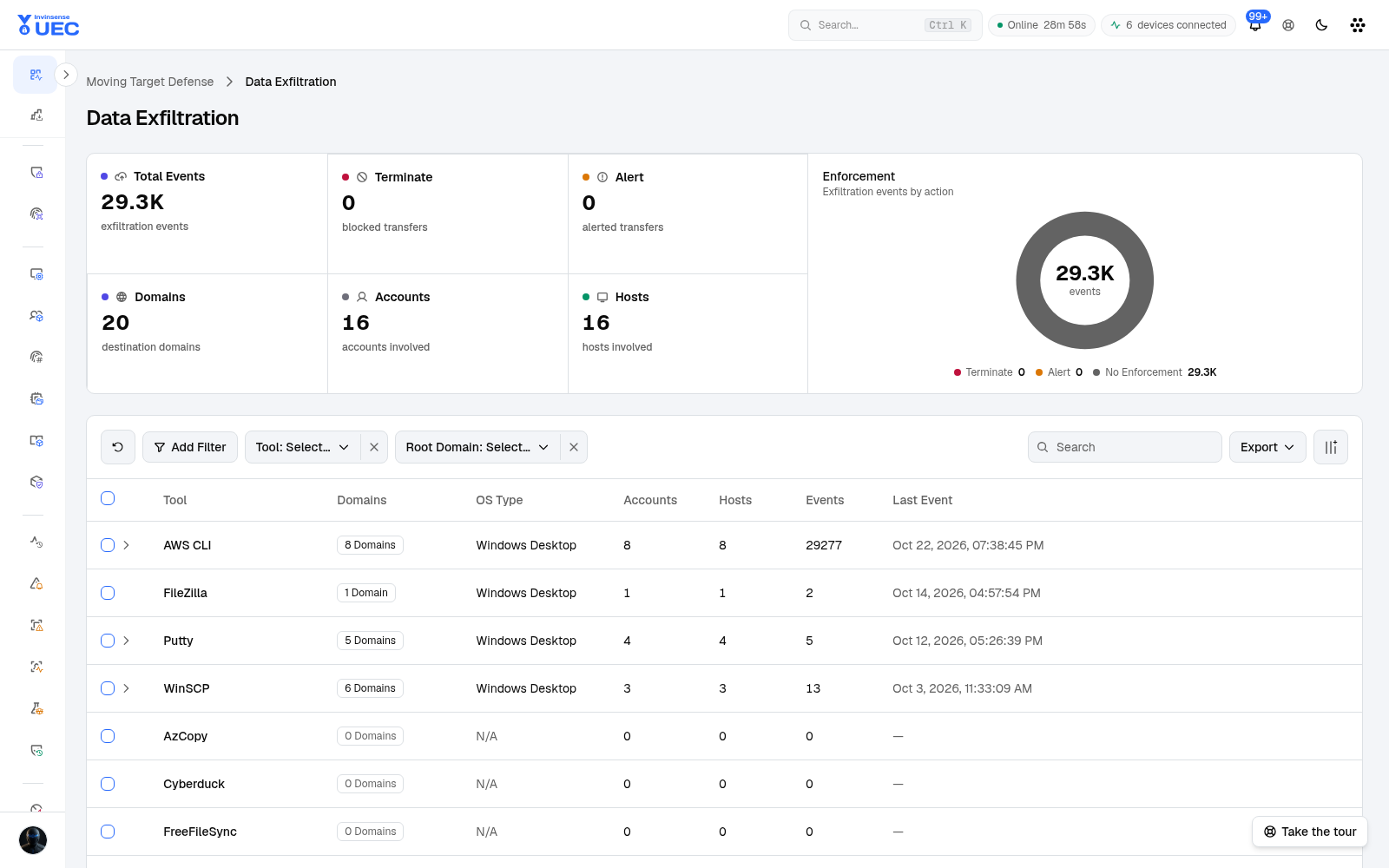Click the No Enforcement legend entry
The height and width of the screenshot is (868, 1389).
(1155, 372)
